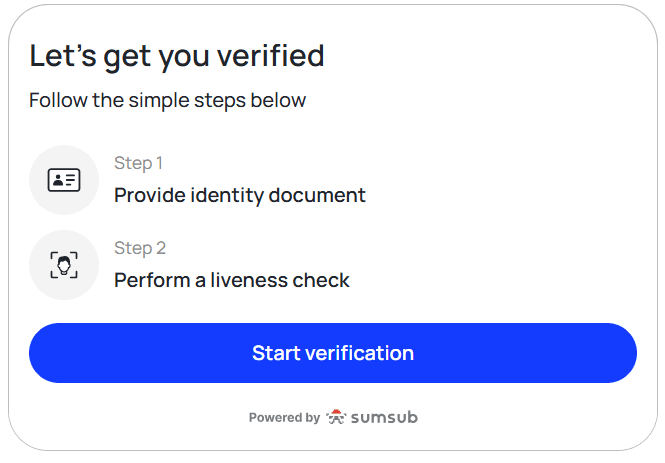Click the face liveness scan icon
Image resolution: width=665 pixels, height=463 pixels.
(64, 265)
